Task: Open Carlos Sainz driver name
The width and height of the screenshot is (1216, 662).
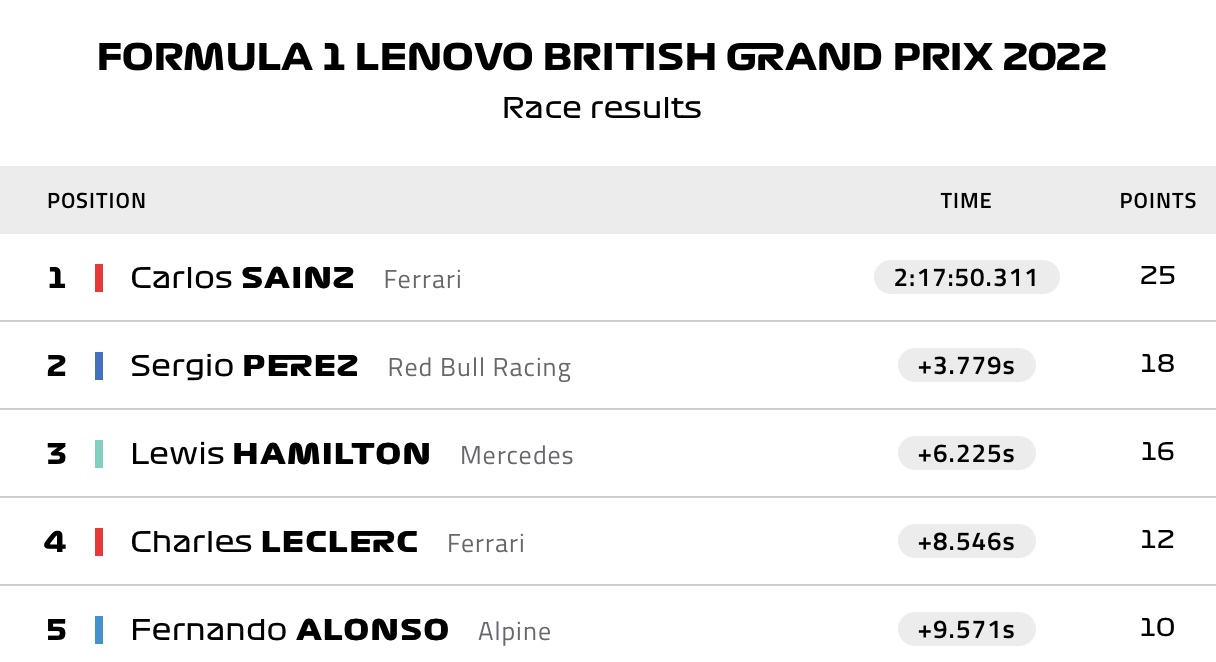Action: coord(242,278)
